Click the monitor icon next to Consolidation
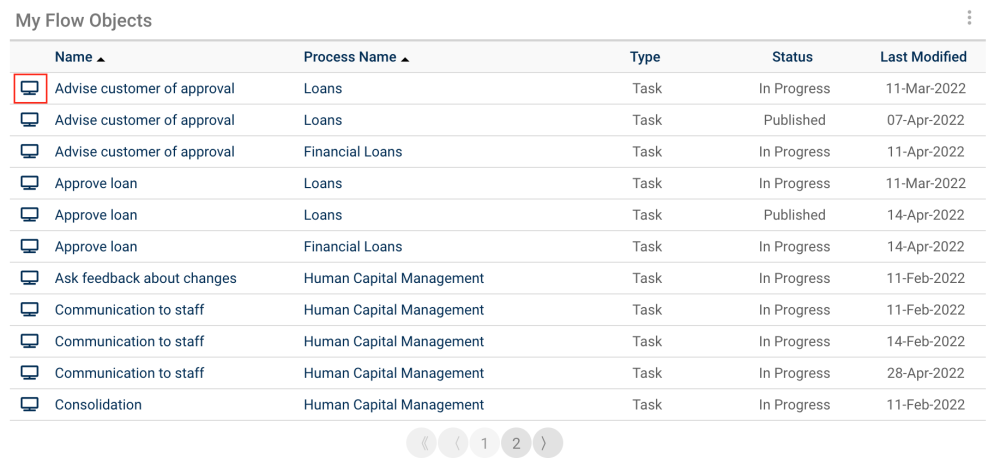Viewport: 1000px width, 470px height. pos(30,405)
